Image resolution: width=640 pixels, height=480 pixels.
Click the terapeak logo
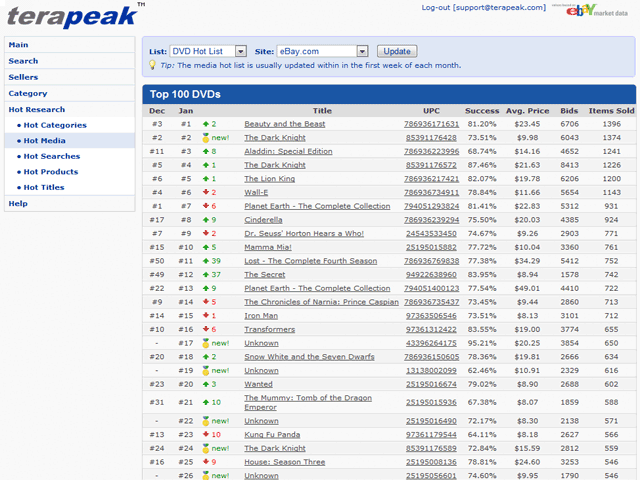tap(76, 16)
